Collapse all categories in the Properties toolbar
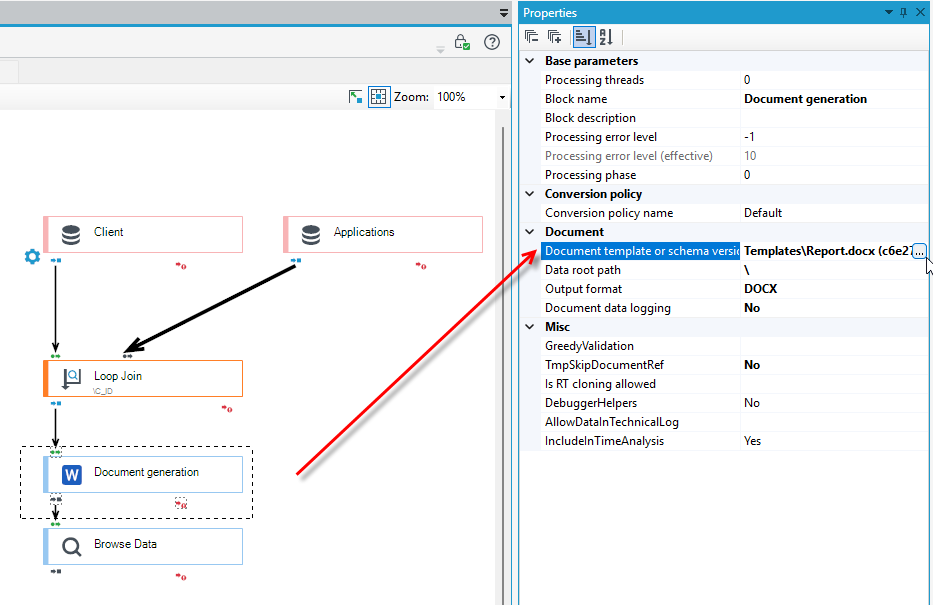933x605 pixels. coord(531,37)
